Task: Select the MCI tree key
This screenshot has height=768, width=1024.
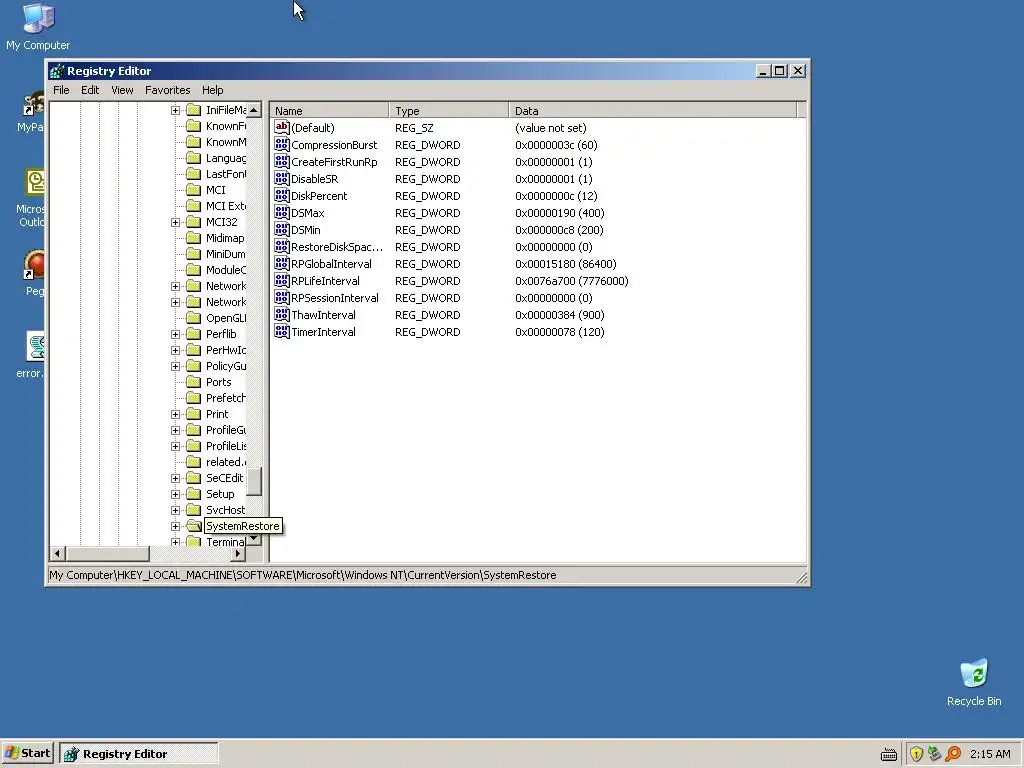Action: coord(216,190)
